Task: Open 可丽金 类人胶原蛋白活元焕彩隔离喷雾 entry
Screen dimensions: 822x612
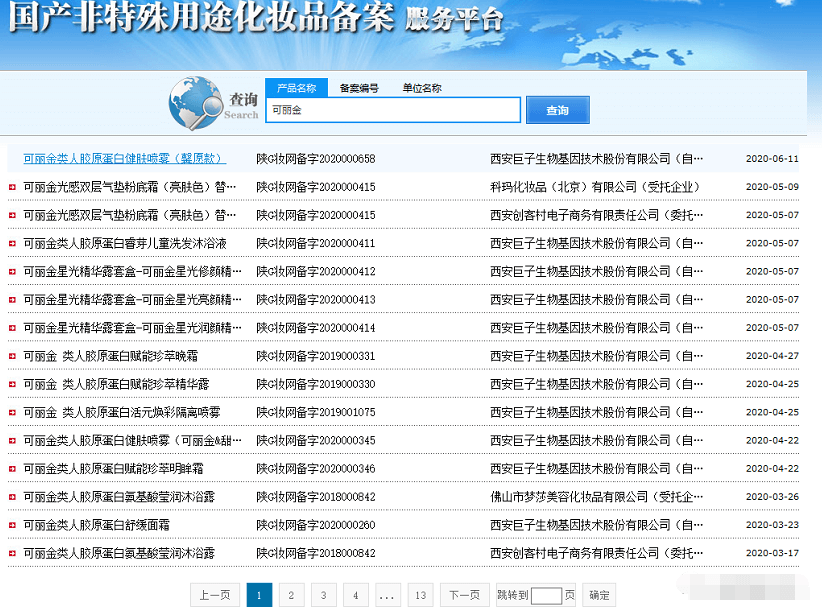Action: pos(122,412)
